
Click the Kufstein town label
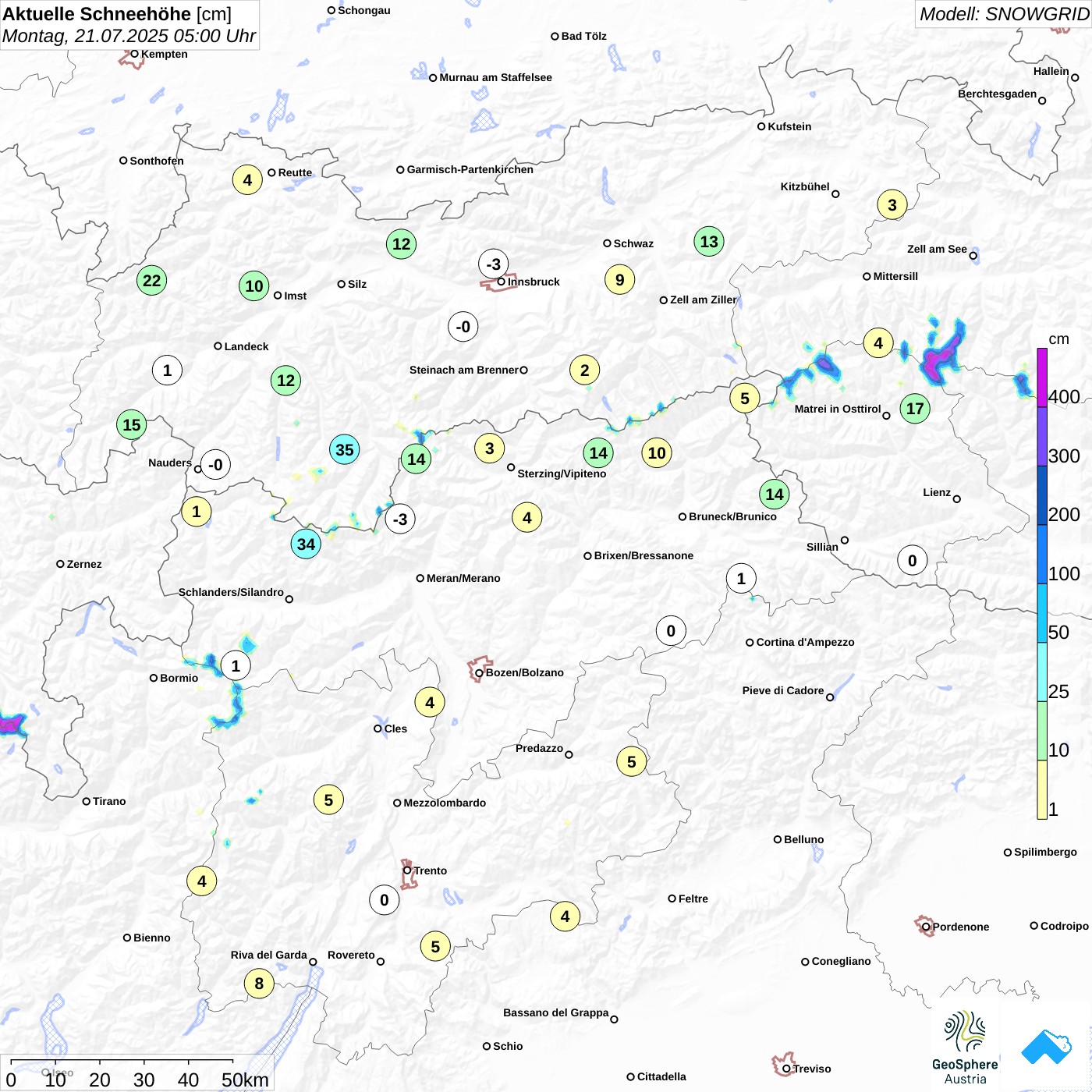[789, 126]
